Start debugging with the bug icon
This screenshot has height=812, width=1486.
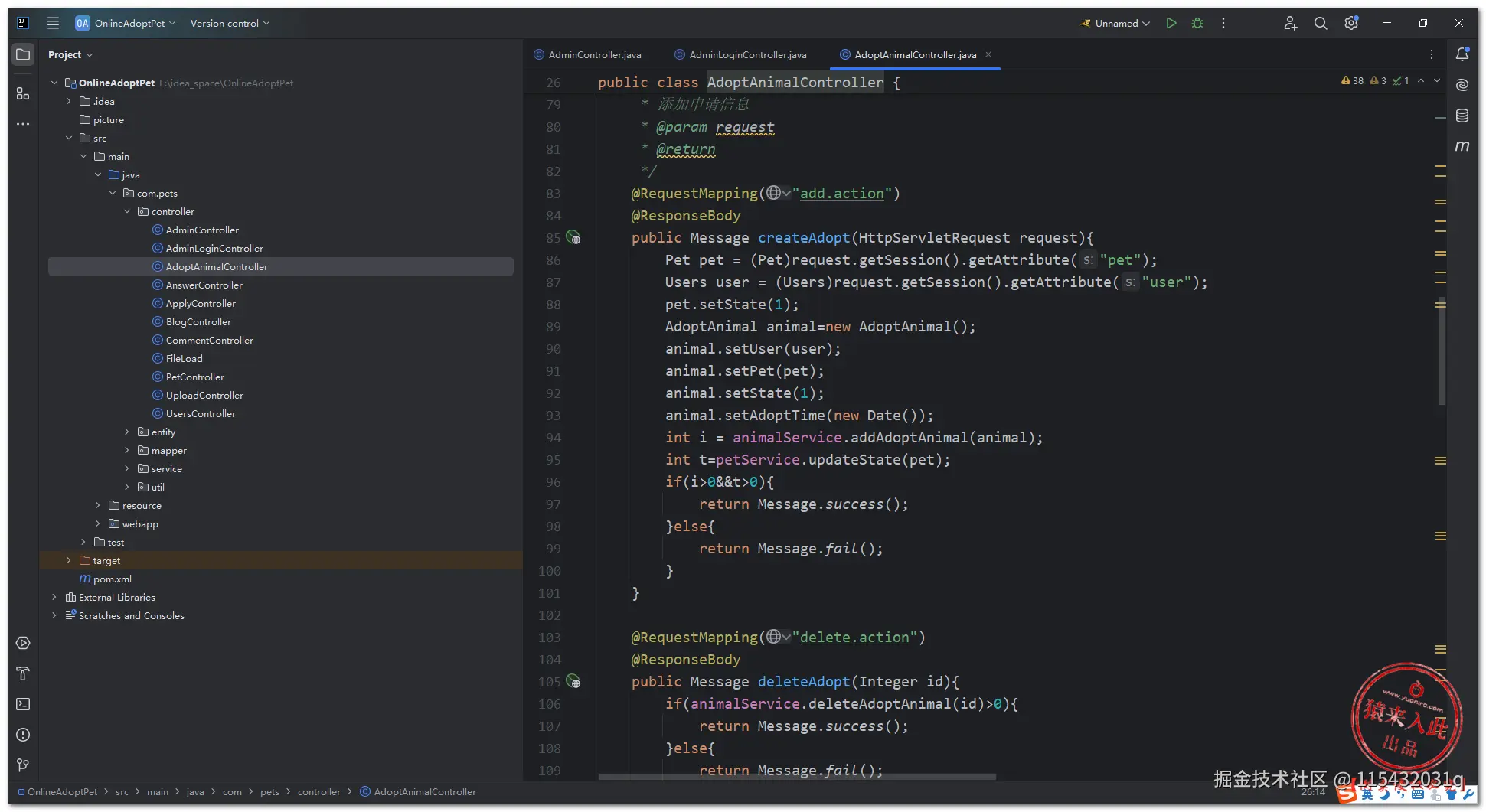pos(1197,23)
